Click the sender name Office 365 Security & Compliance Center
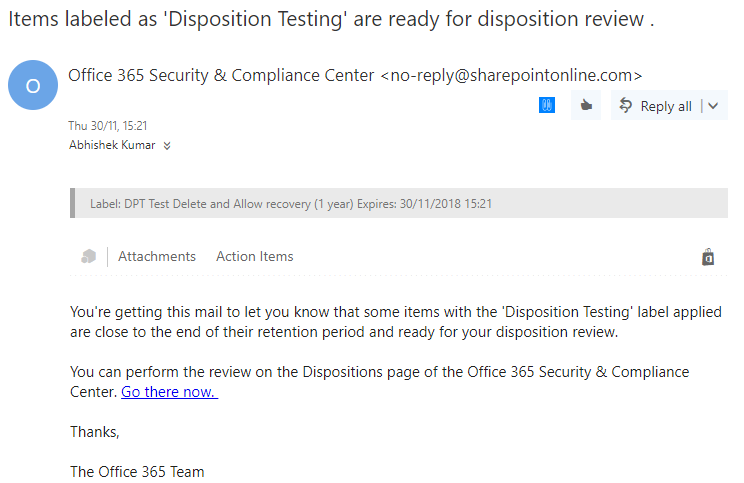The height and width of the screenshot is (483, 744). tap(221, 75)
